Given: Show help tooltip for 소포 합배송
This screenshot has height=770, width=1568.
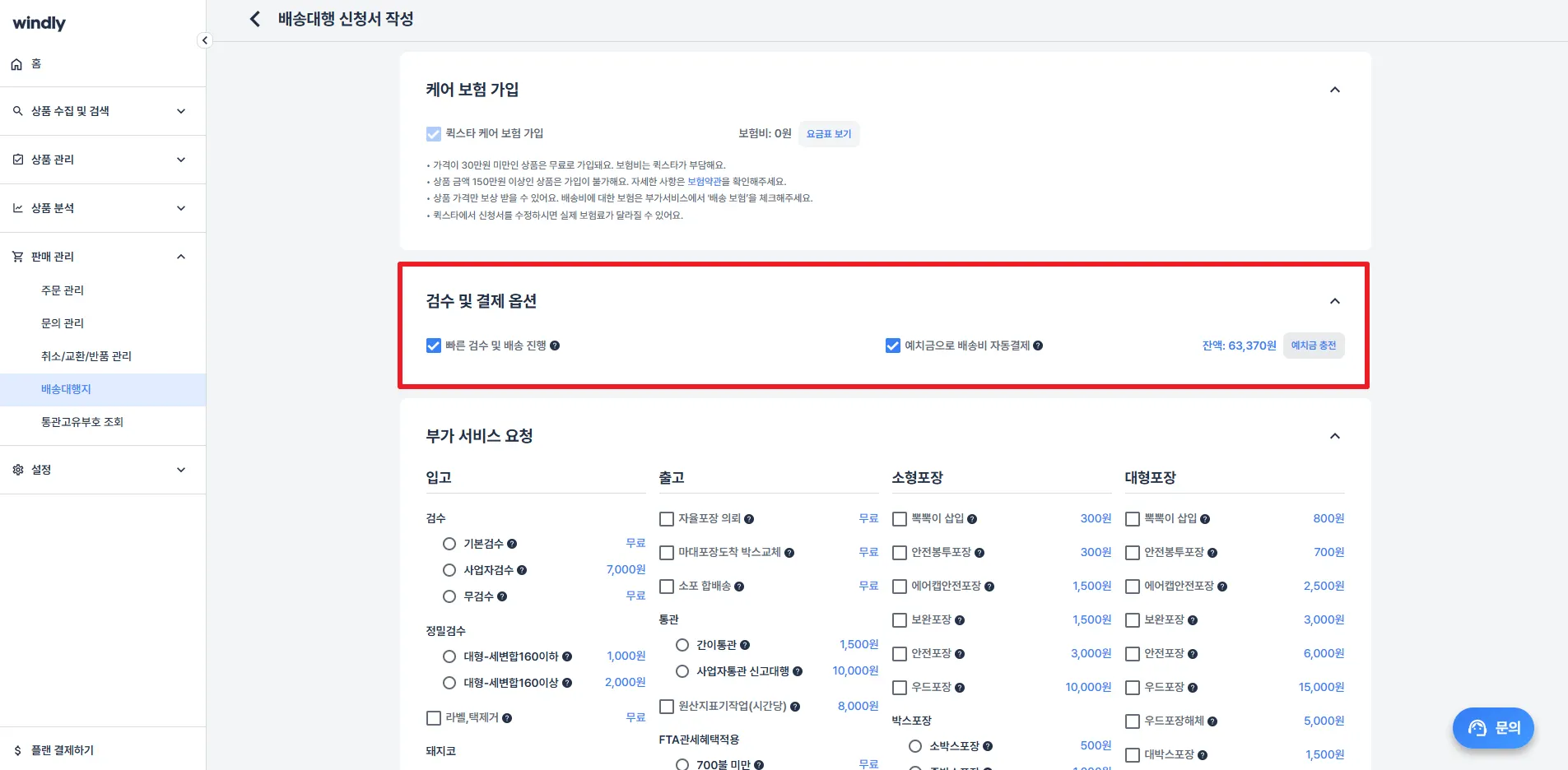Looking at the screenshot, I should (x=739, y=587).
